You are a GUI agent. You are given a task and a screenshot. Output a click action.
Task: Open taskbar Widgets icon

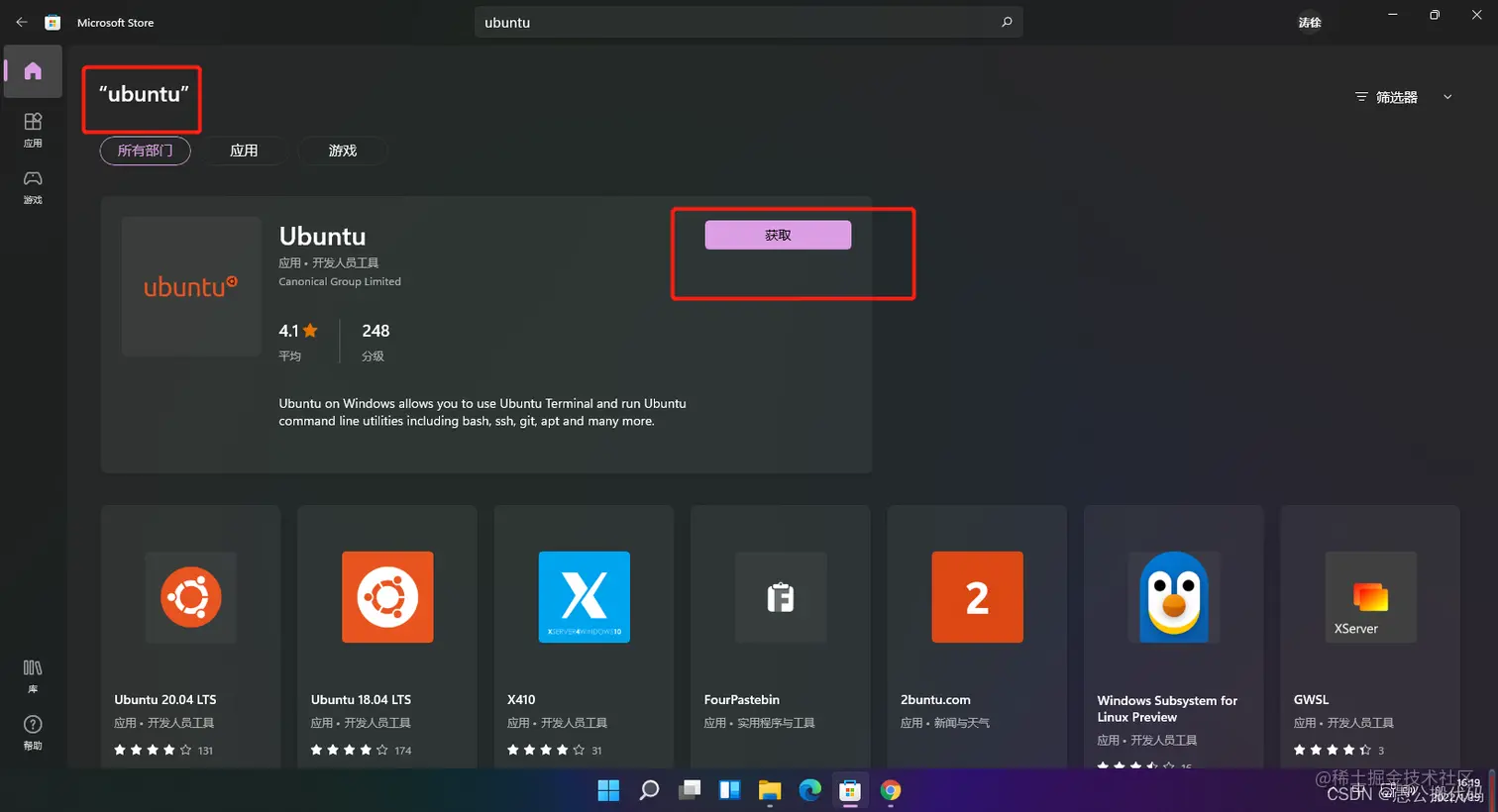tap(730, 790)
